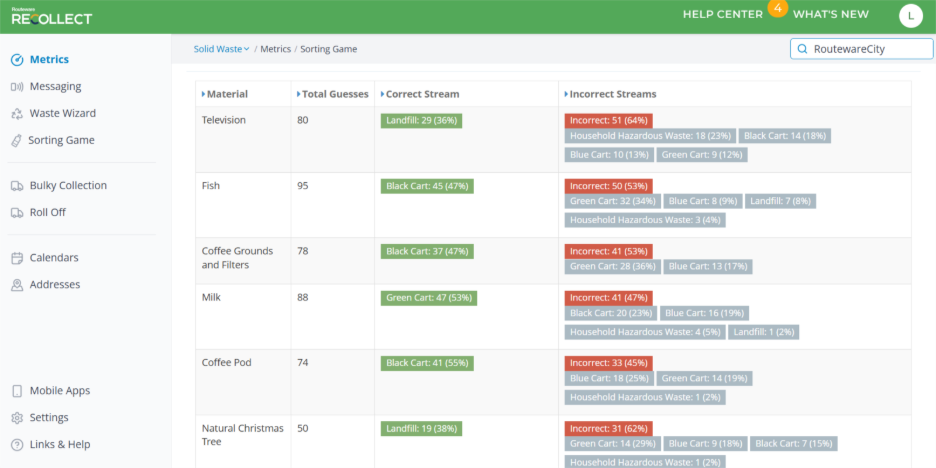936x468 pixels.
Task: Click the Incorrect: 51 (64%) tag
Action: point(609,121)
